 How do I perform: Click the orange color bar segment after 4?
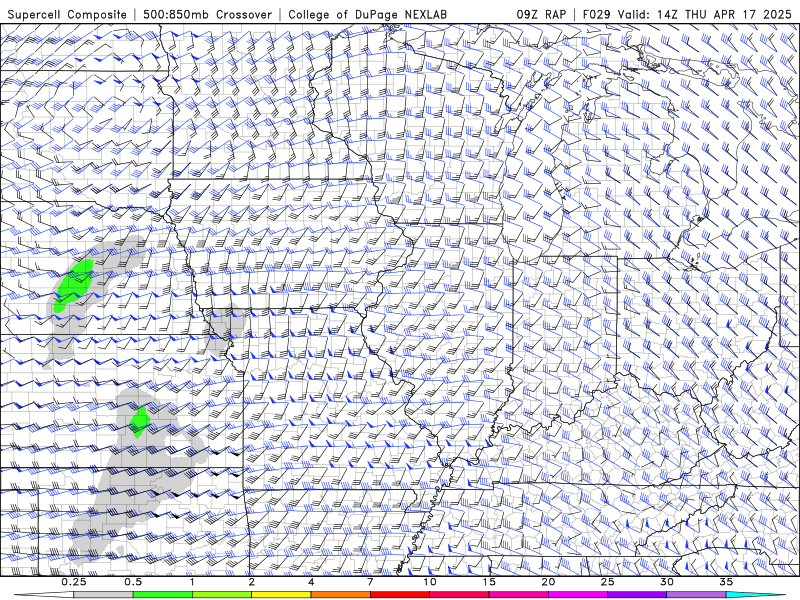340,595
